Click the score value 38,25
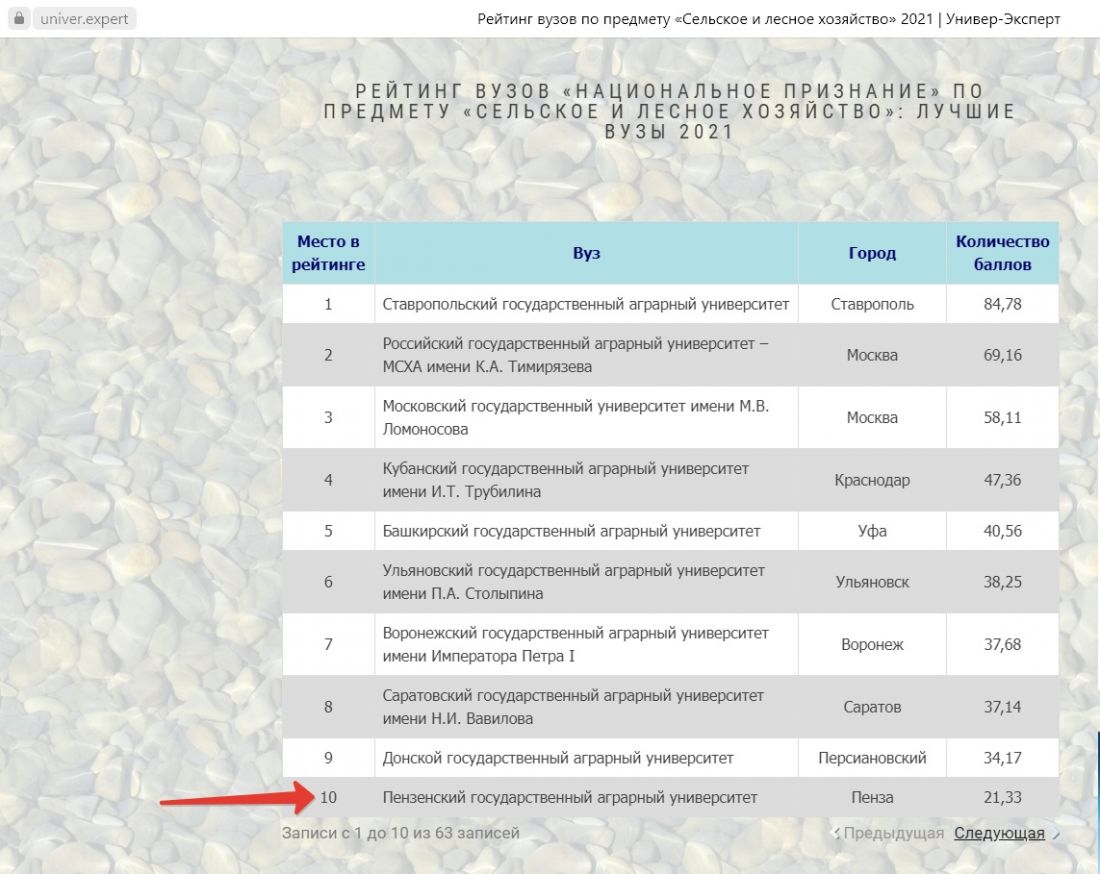This screenshot has width=1100, height=874. (x=1002, y=582)
